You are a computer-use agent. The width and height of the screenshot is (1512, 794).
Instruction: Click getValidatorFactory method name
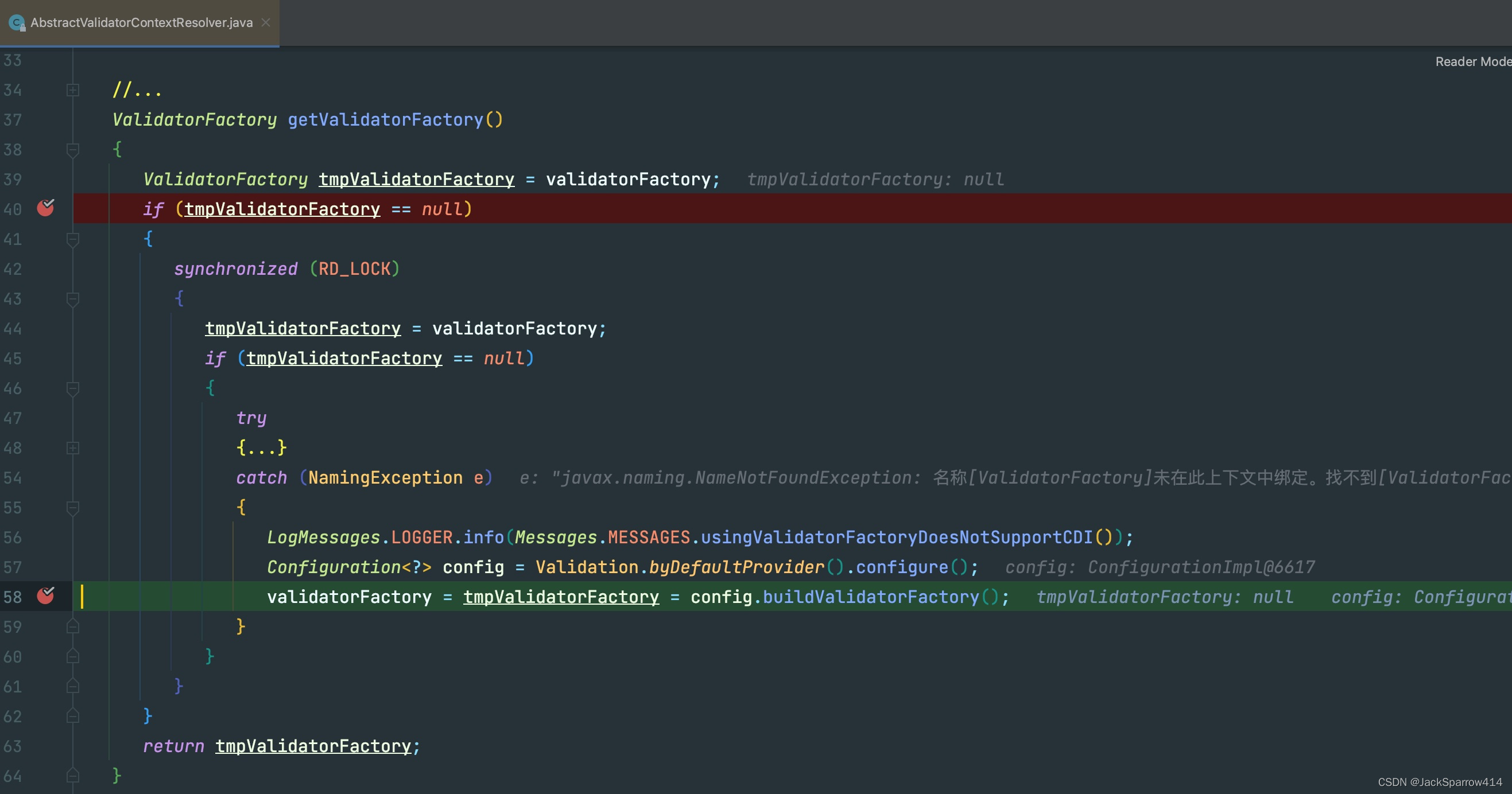[386, 120]
